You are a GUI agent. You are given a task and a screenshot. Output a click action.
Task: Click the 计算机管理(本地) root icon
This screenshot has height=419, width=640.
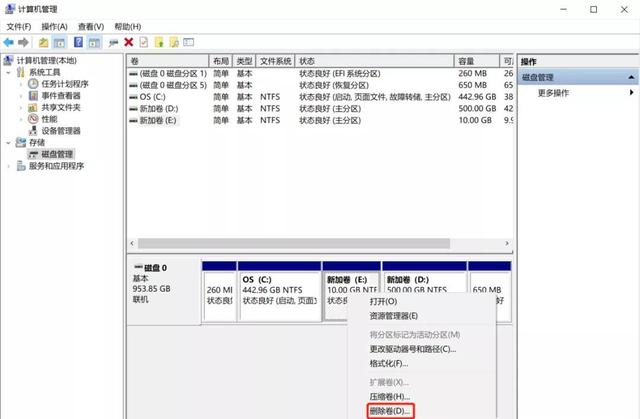(x=9, y=60)
